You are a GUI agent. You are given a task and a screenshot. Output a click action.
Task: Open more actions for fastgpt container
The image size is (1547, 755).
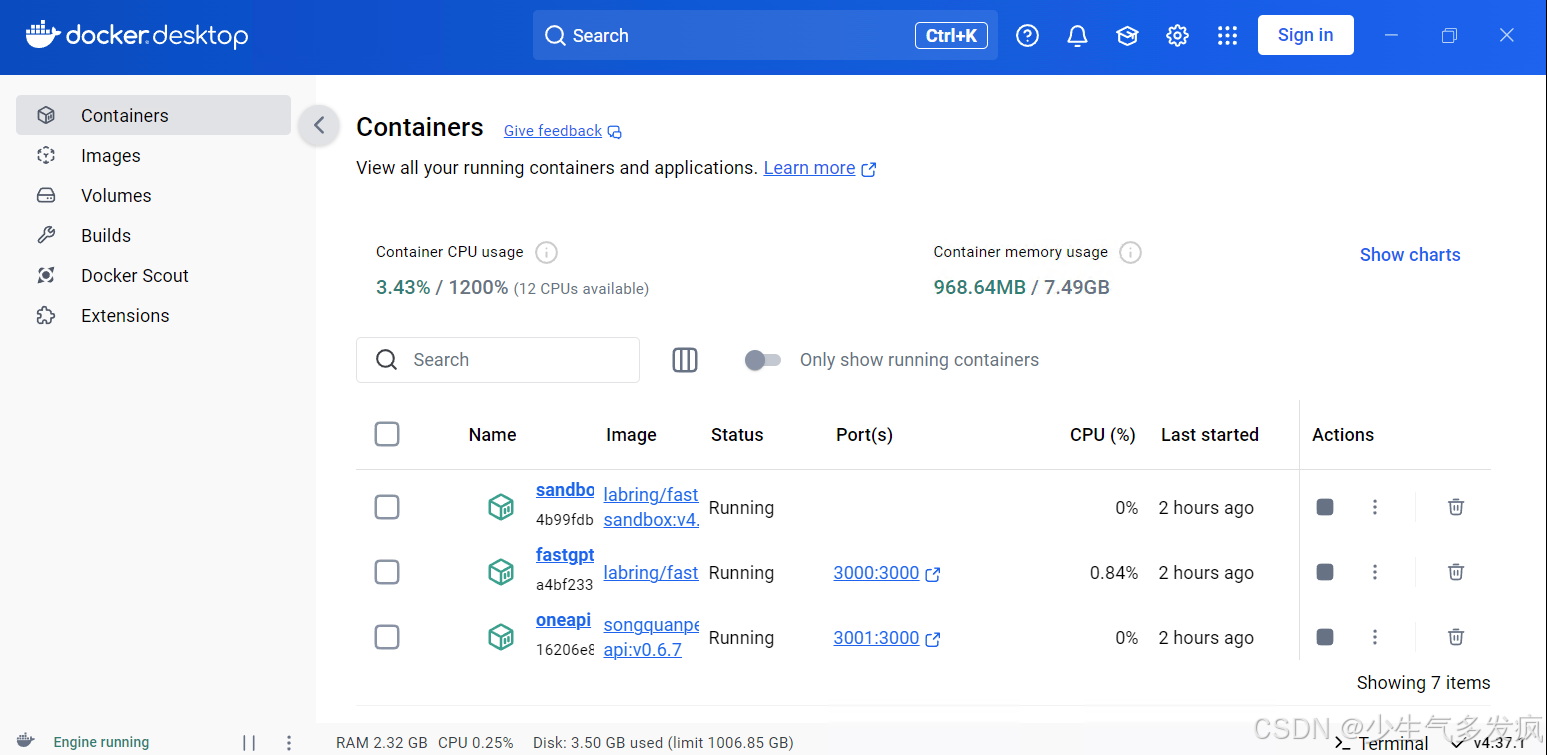1375,572
